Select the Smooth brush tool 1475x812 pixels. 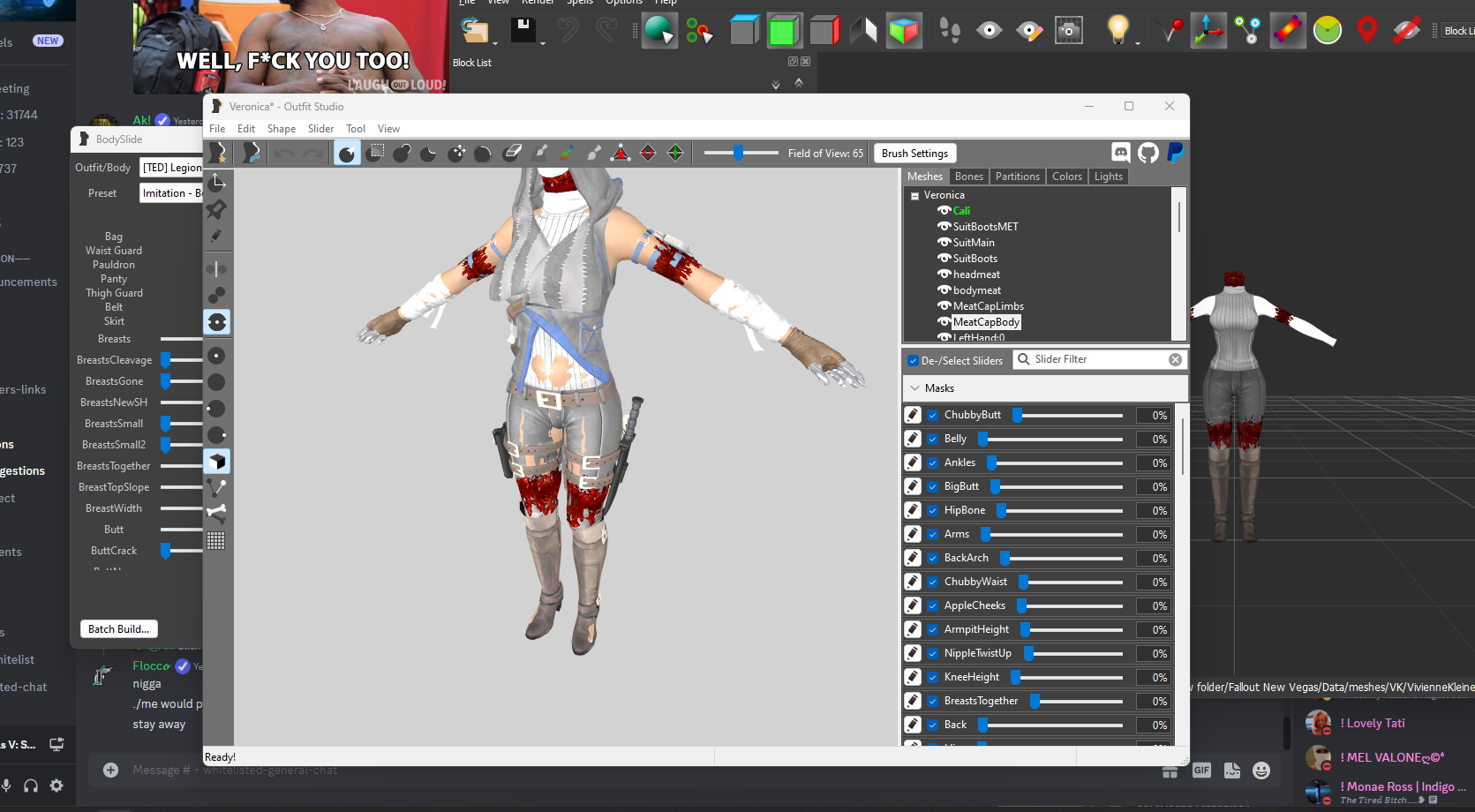483,154
